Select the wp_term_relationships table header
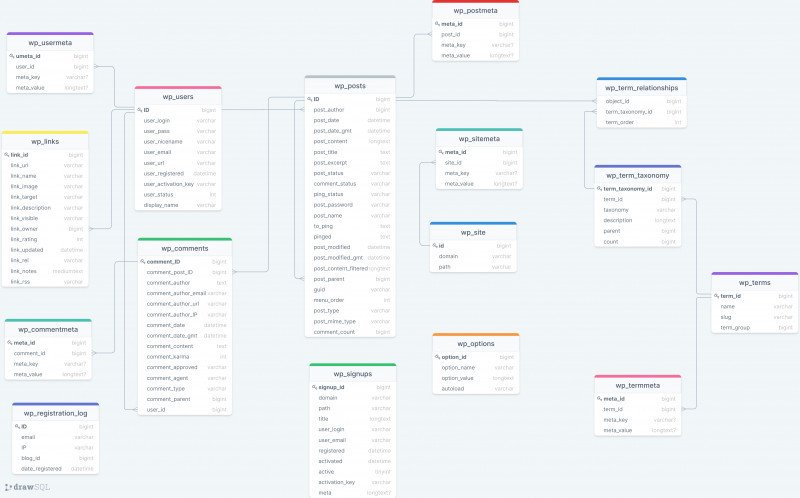800x498 pixels. [x=641, y=88]
